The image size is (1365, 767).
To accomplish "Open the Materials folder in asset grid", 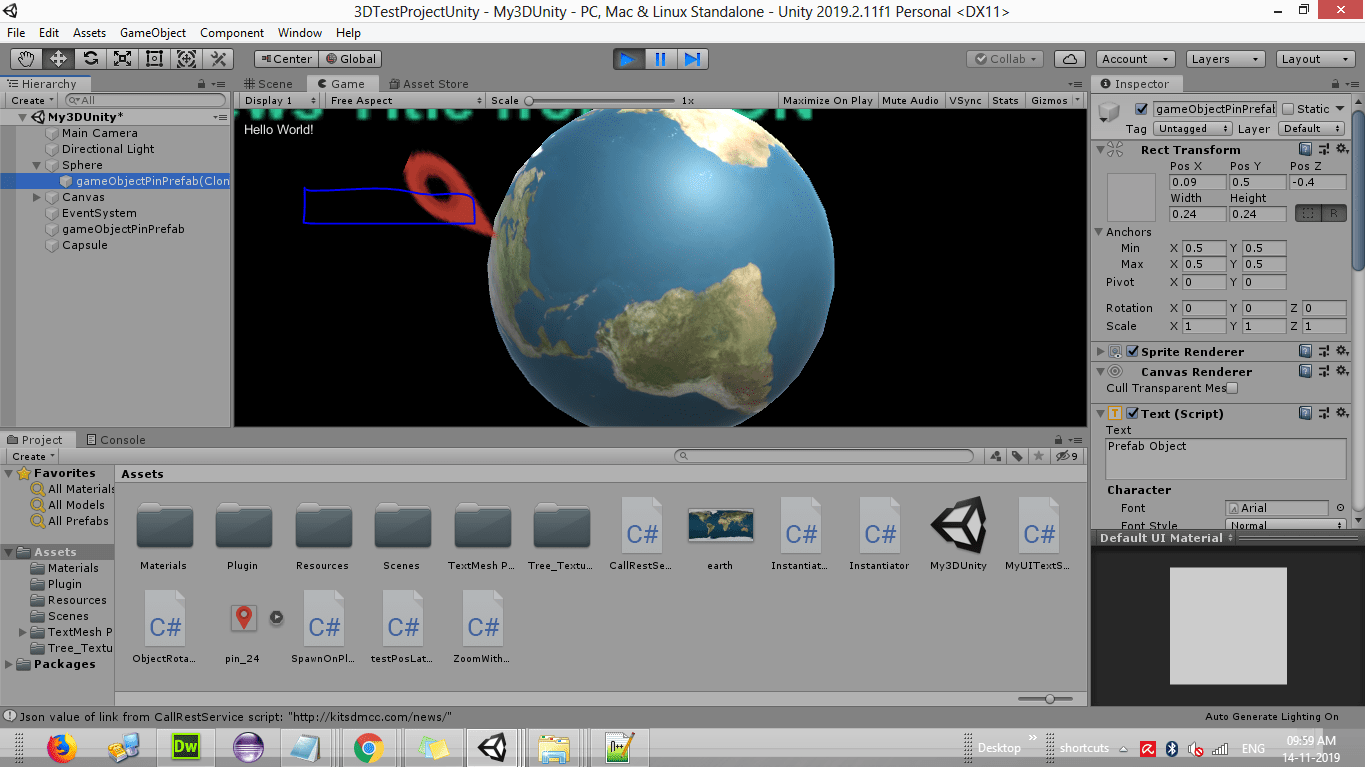I will (163, 534).
